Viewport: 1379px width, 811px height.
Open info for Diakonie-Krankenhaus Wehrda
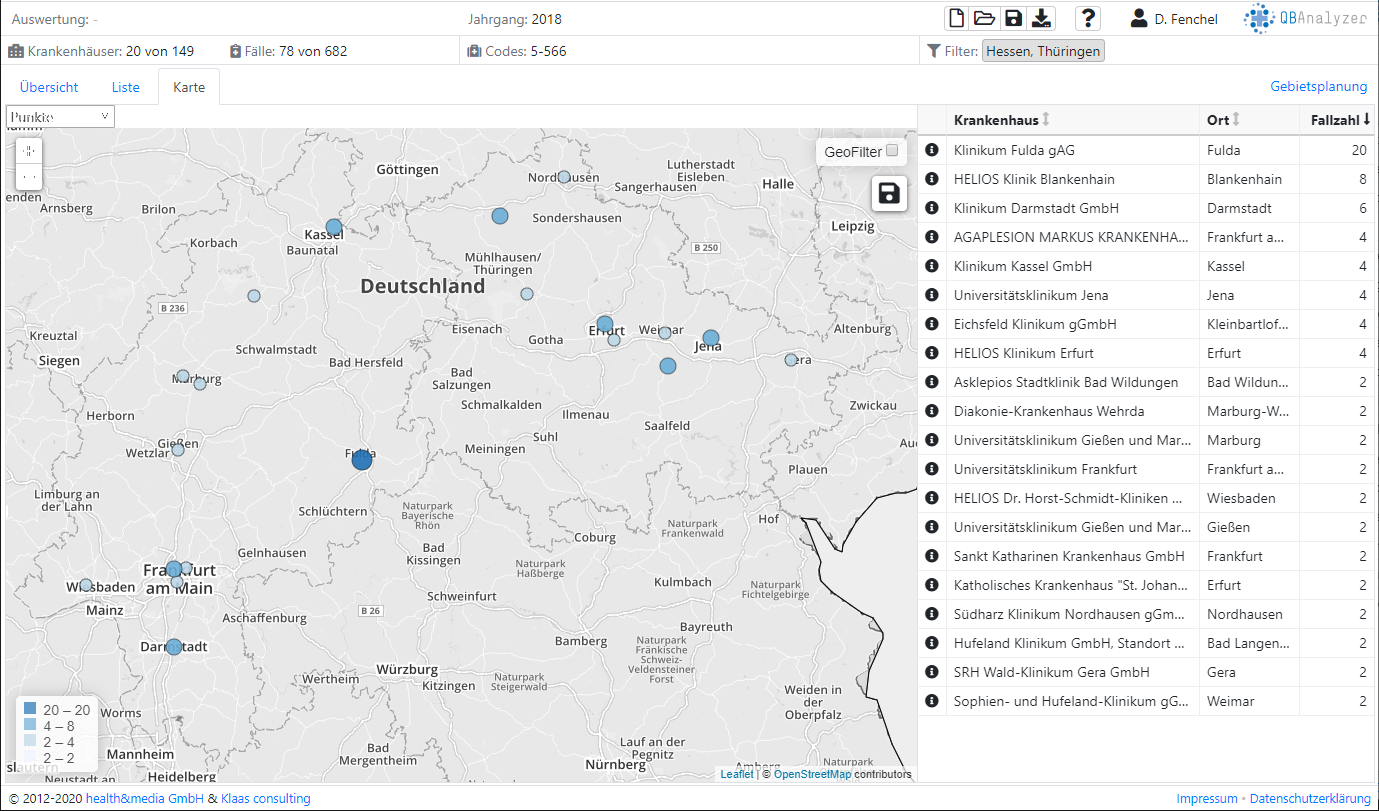(932, 411)
